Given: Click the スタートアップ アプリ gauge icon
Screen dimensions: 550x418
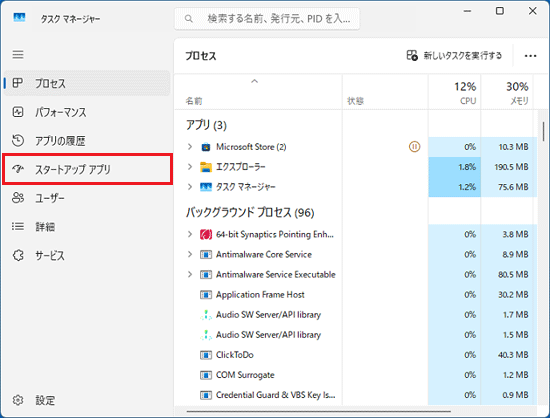Looking at the screenshot, I should click(x=18, y=169).
